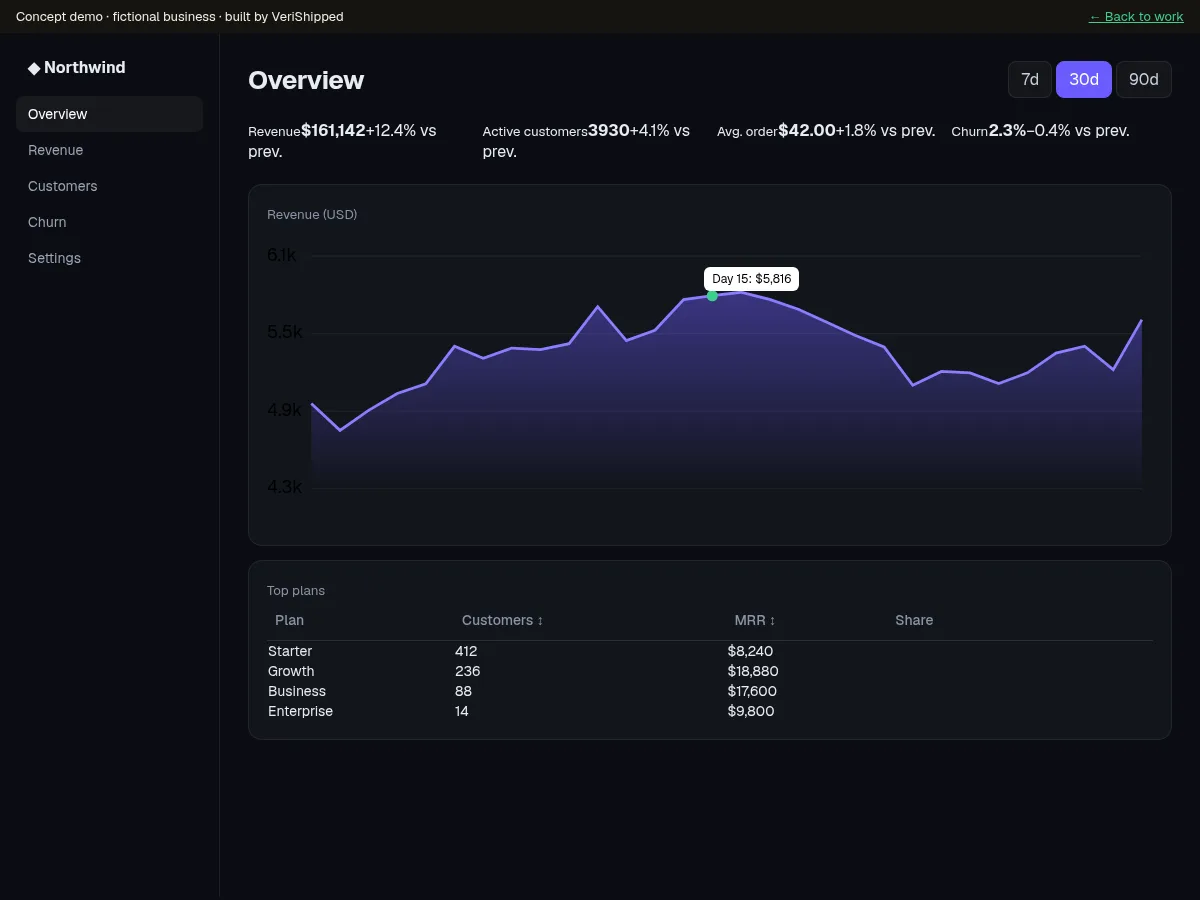
Task: Click the Starter plan row name
Action: tap(290, 651)
